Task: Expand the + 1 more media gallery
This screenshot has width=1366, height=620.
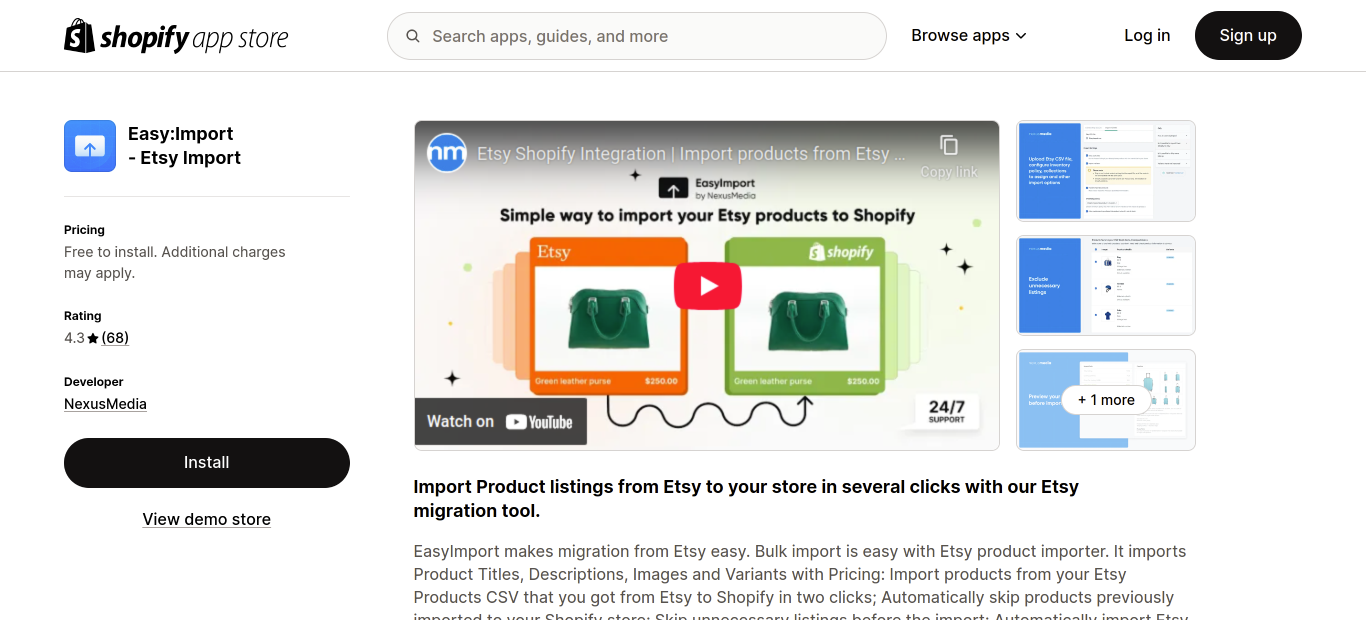Action: (x=1105, y=400)
